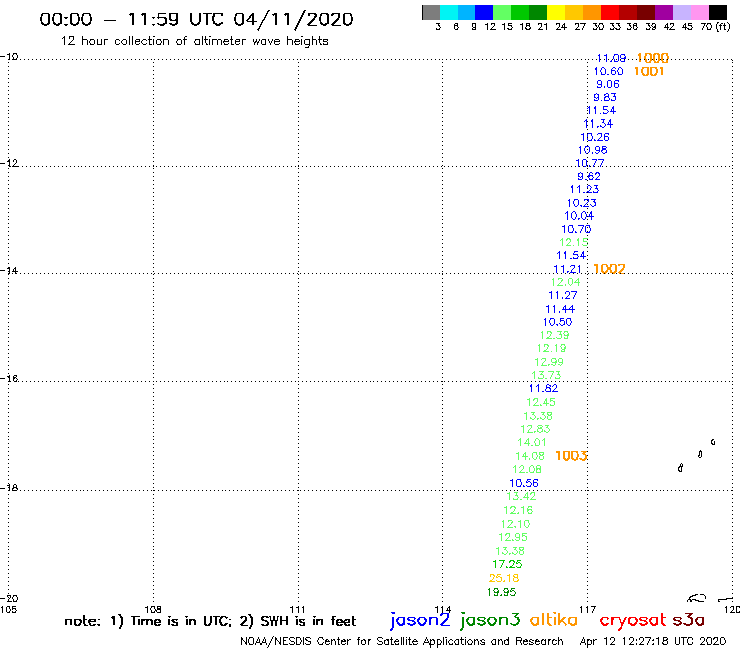
Task: Click the 10.26 wave height value
Action: click(x=595, y=137)
